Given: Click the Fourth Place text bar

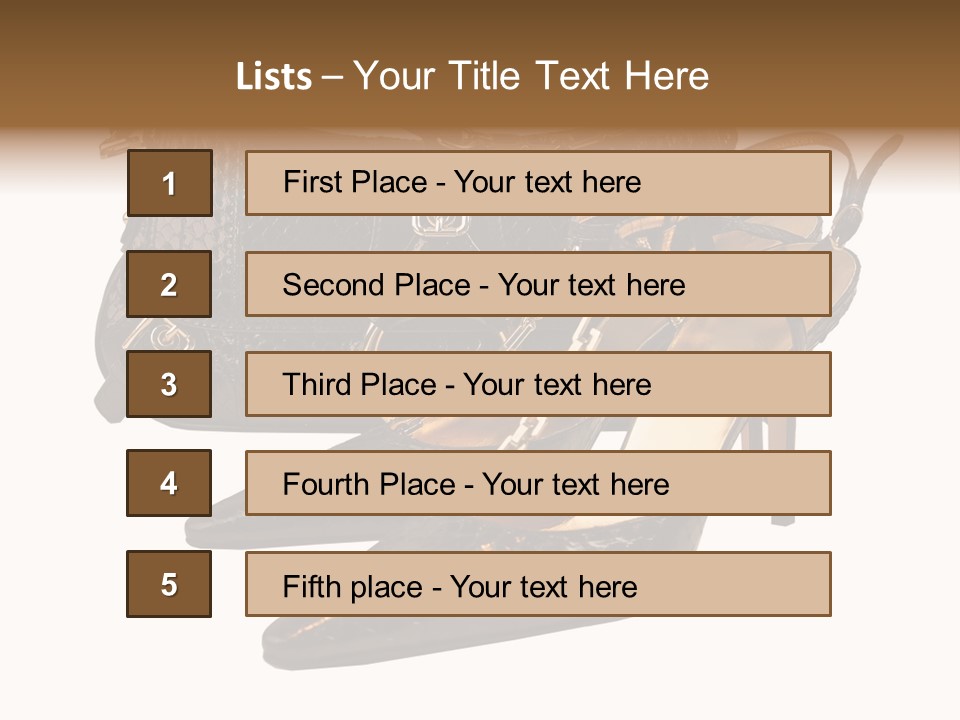Looking at the screenshot, I should 538,483.
